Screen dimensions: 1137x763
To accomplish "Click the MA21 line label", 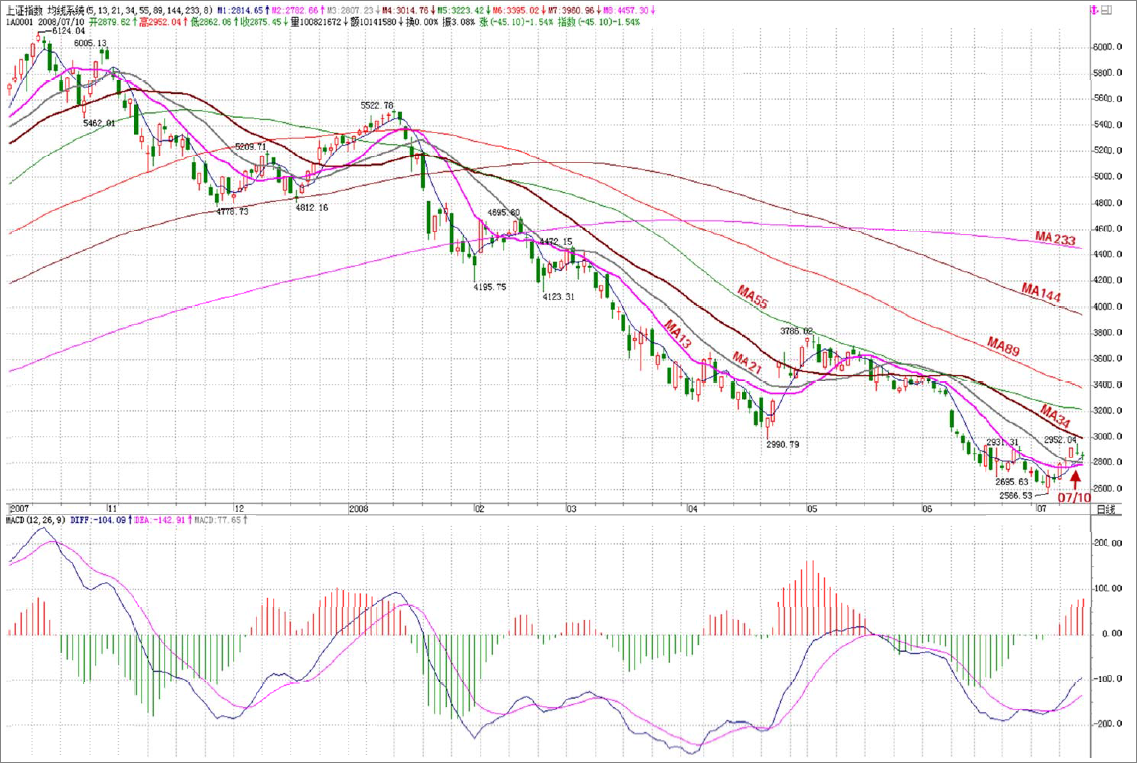I will (x=746, y=359).
